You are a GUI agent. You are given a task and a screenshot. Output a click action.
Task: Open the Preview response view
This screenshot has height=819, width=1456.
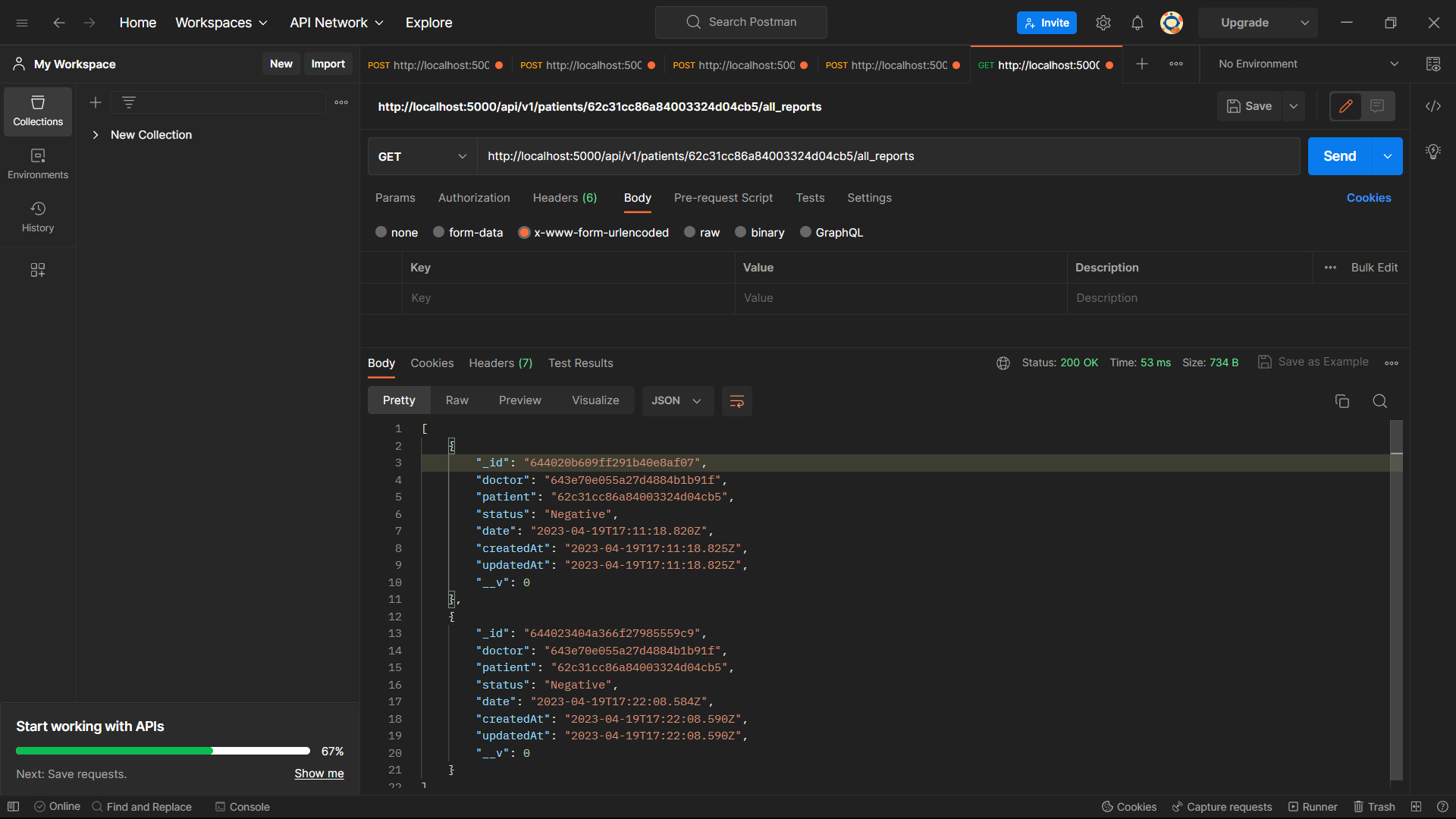(519, 400)
